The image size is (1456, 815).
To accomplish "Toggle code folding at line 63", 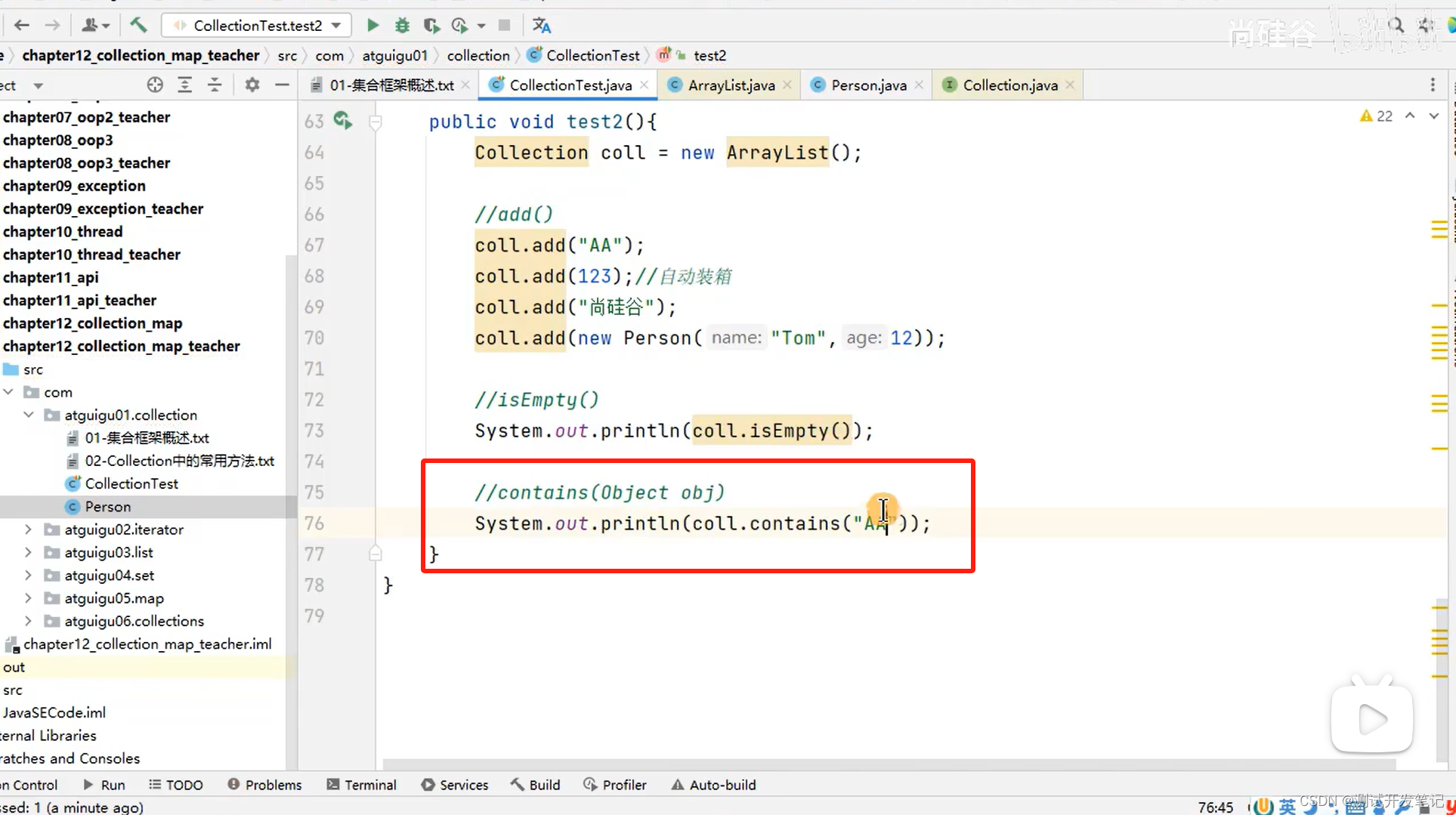I will click(375, 122).
